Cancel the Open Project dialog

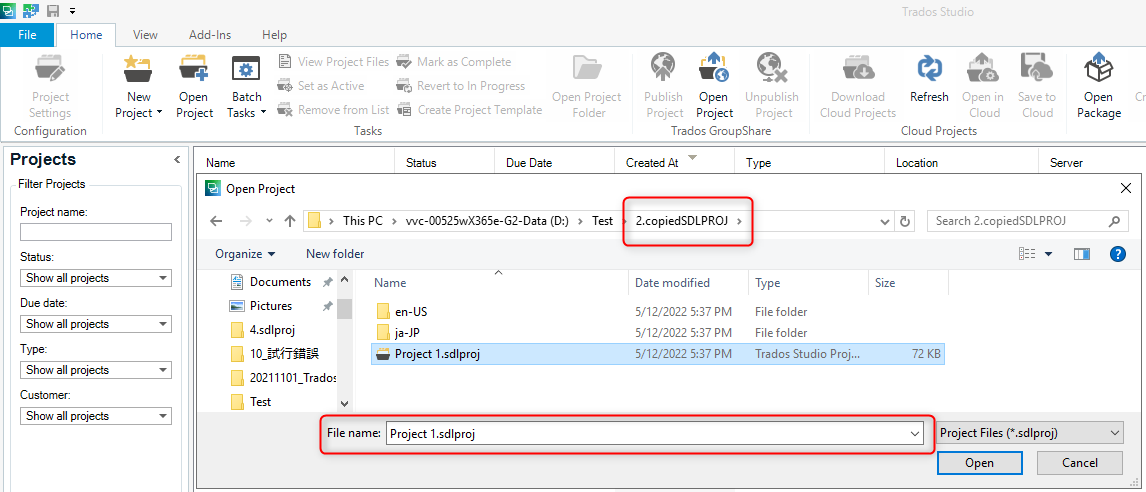[1079, 463]
